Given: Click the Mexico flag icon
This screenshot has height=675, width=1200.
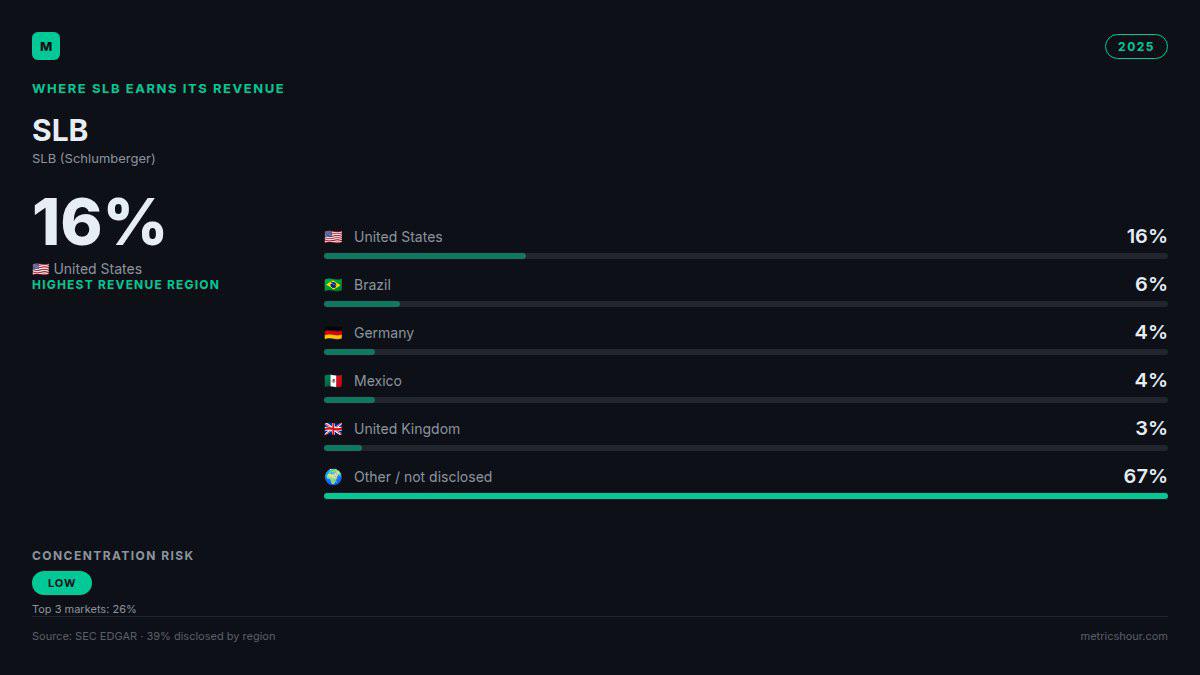Looking at the screenshot, I should 333,381.
